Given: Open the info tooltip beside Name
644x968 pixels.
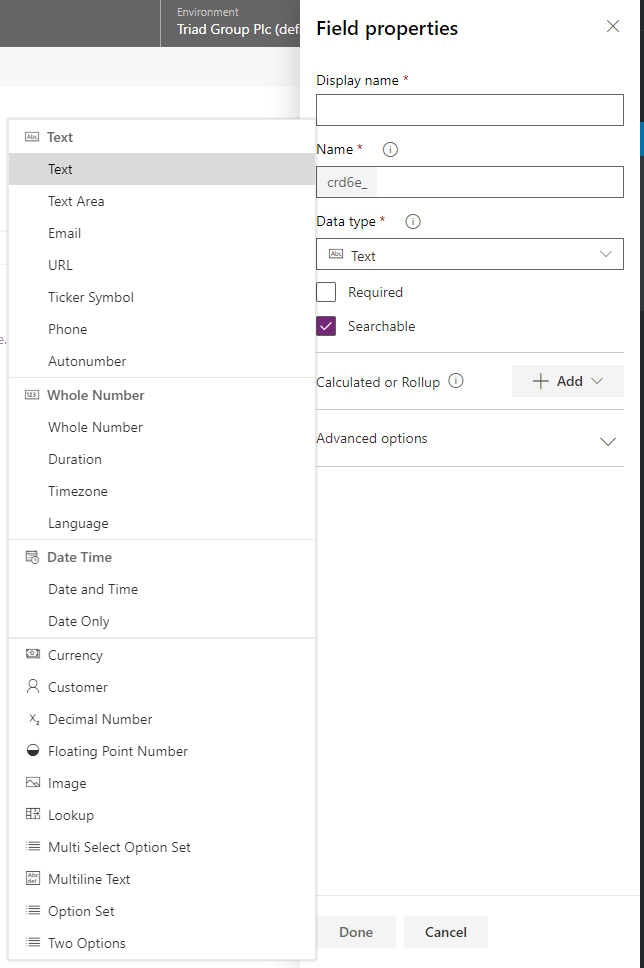Looking at the screenshot, I should pyautogui.click(x=390, y=149).
